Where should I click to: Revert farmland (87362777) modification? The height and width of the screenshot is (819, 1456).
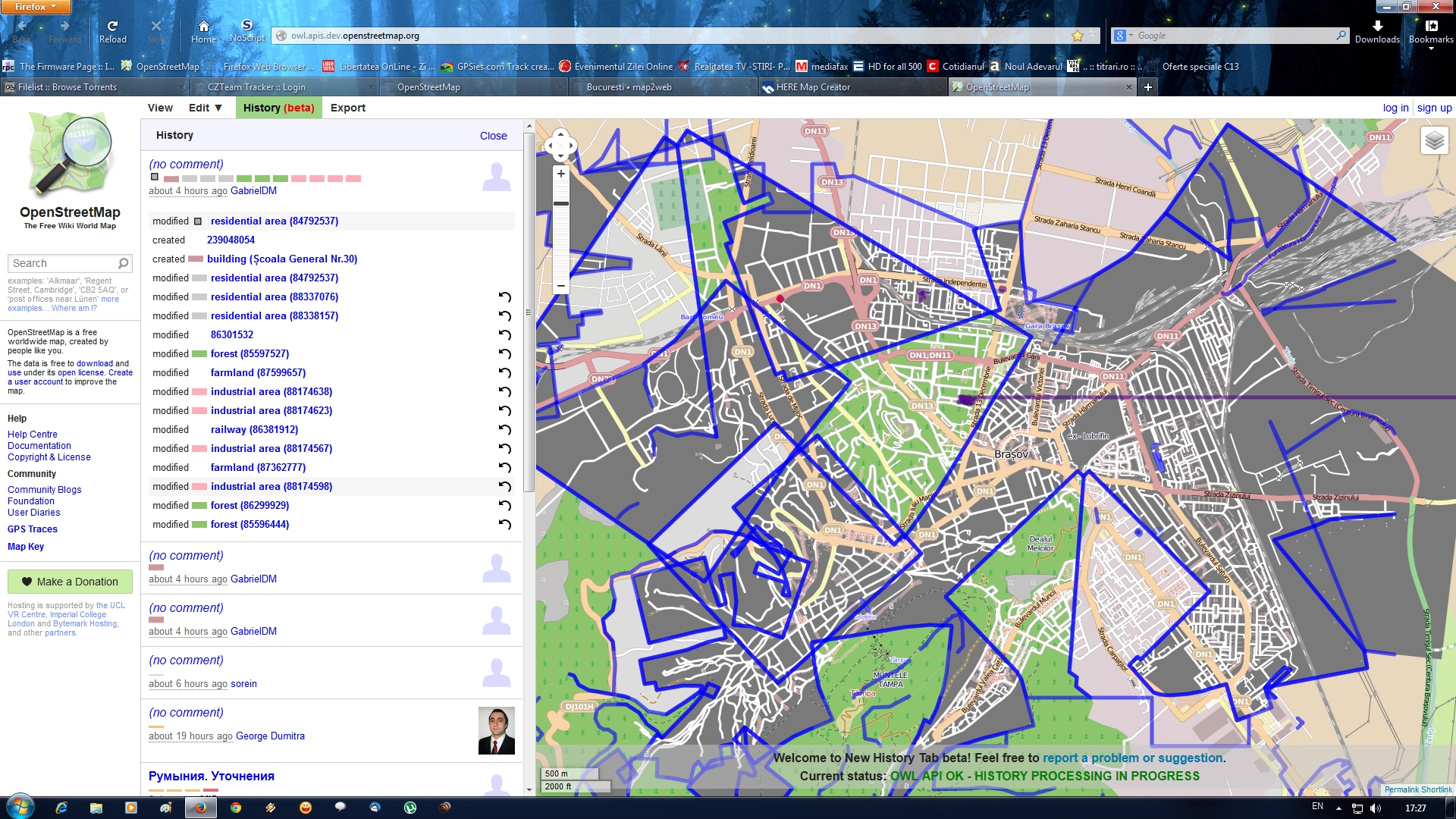(x=504, y=468)
